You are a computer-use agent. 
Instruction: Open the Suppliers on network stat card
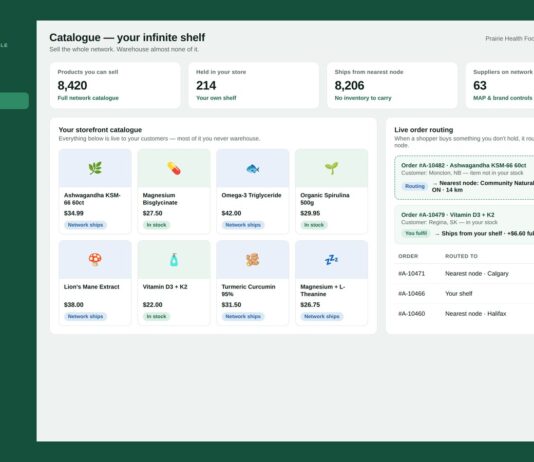coord(500,85)
